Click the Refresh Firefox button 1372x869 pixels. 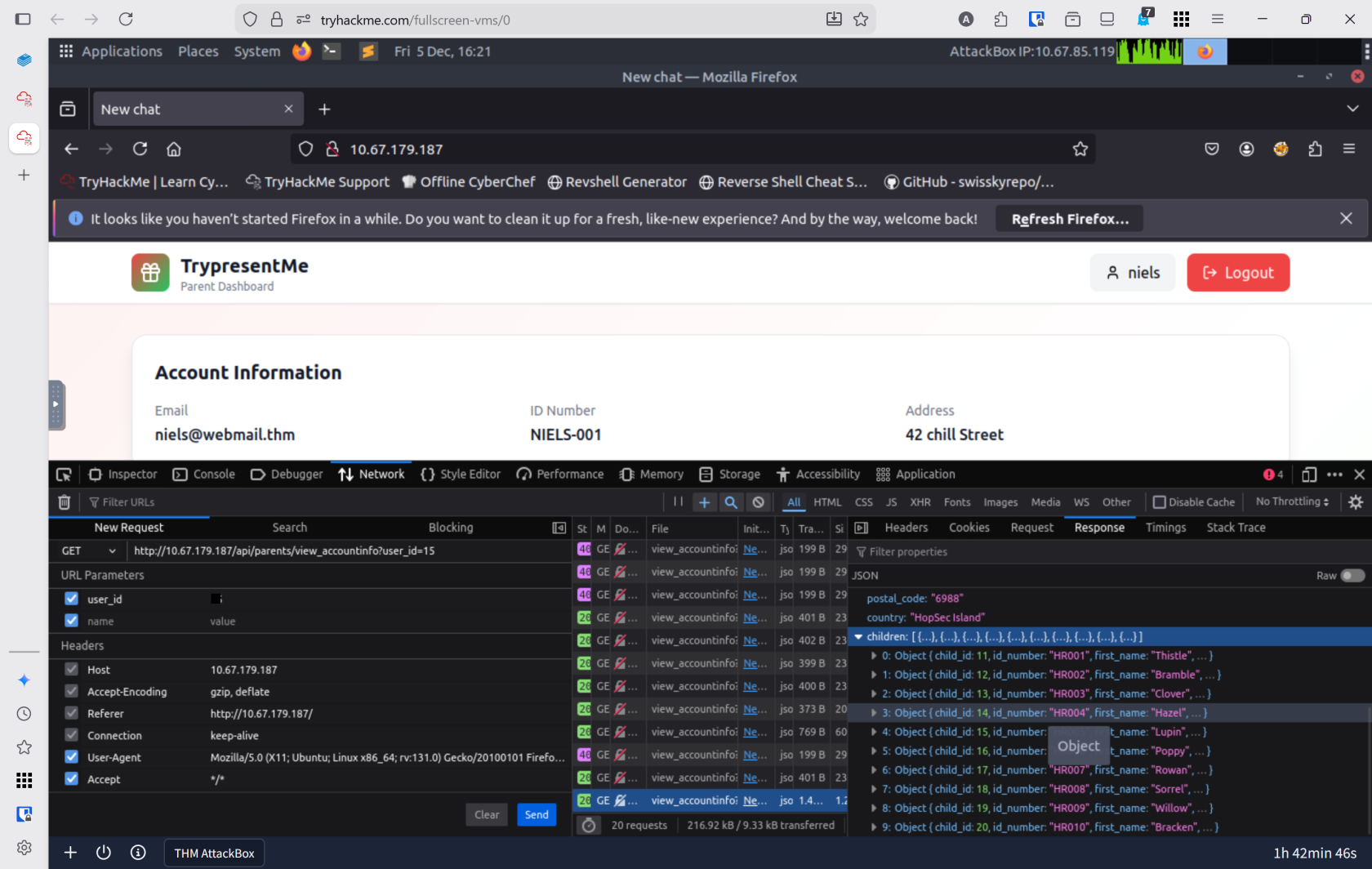[1070, 219]
